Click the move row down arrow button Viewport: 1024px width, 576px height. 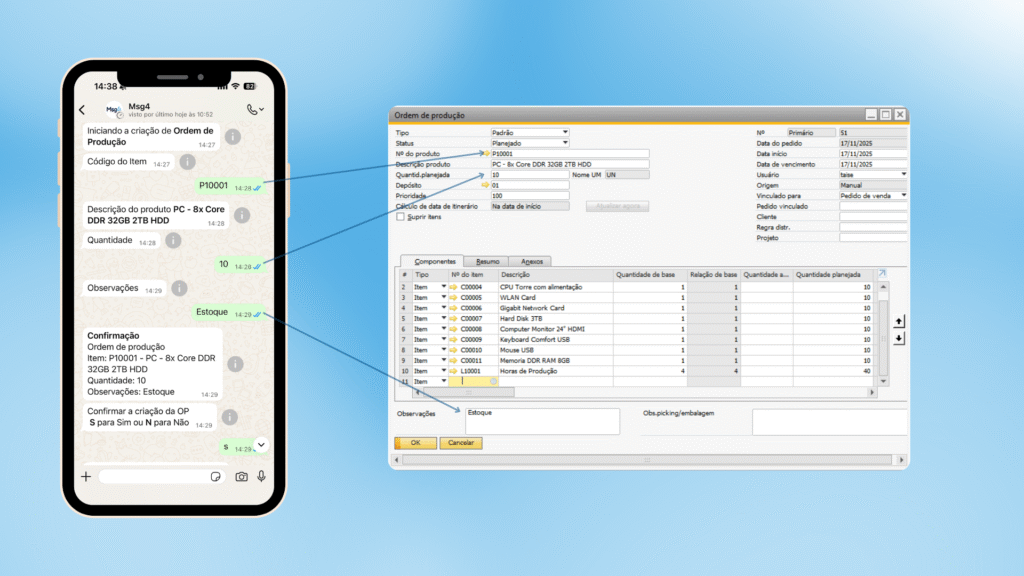(x=897, y=338)
